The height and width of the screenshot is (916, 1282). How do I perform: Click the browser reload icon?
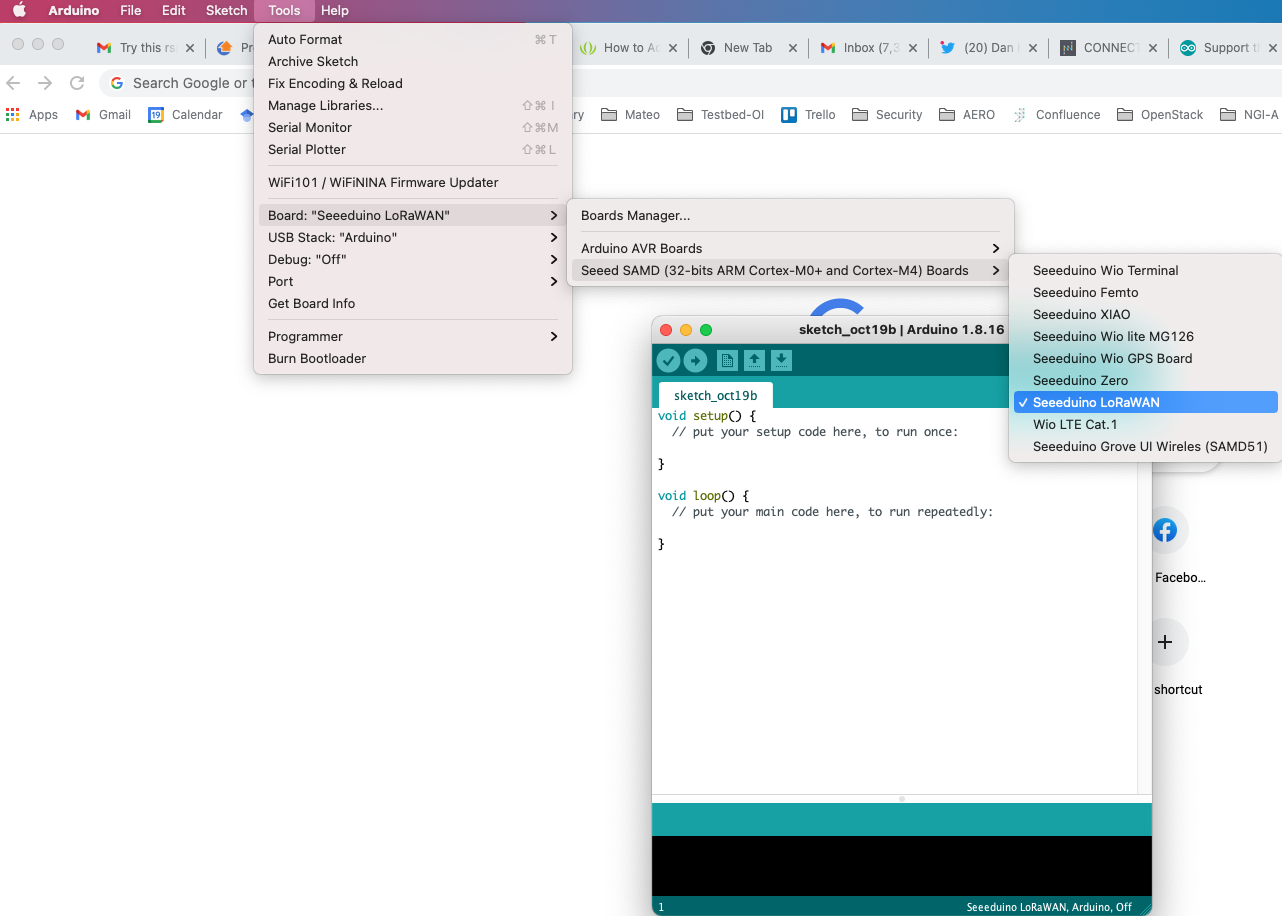pyautogui.click(x=77, y=83)
